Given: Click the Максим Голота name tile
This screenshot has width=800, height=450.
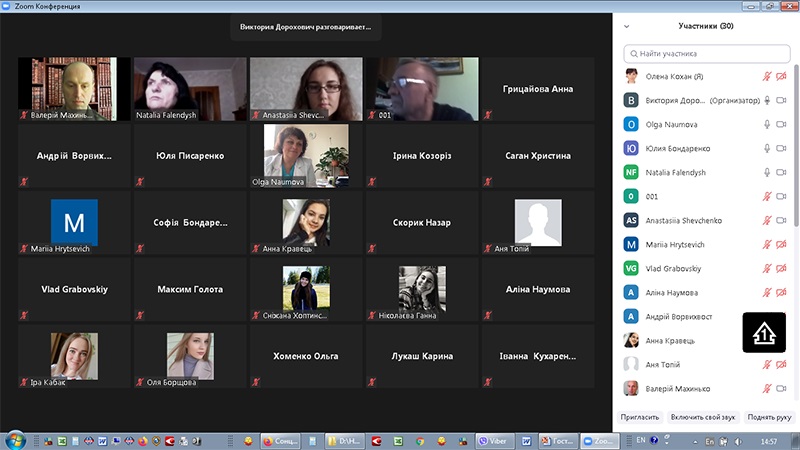Looking at the screenshot, I should [x=190, y=289].
